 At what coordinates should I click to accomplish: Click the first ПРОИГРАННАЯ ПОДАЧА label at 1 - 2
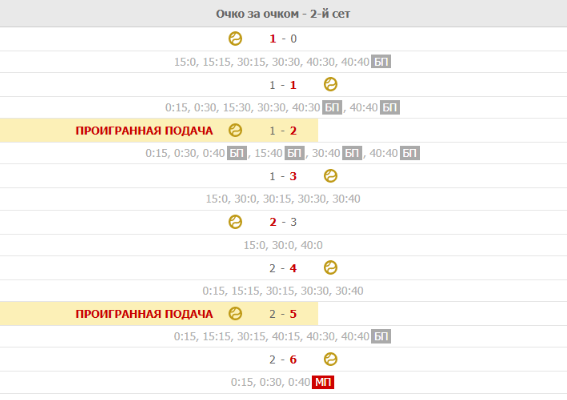[144, 131]
